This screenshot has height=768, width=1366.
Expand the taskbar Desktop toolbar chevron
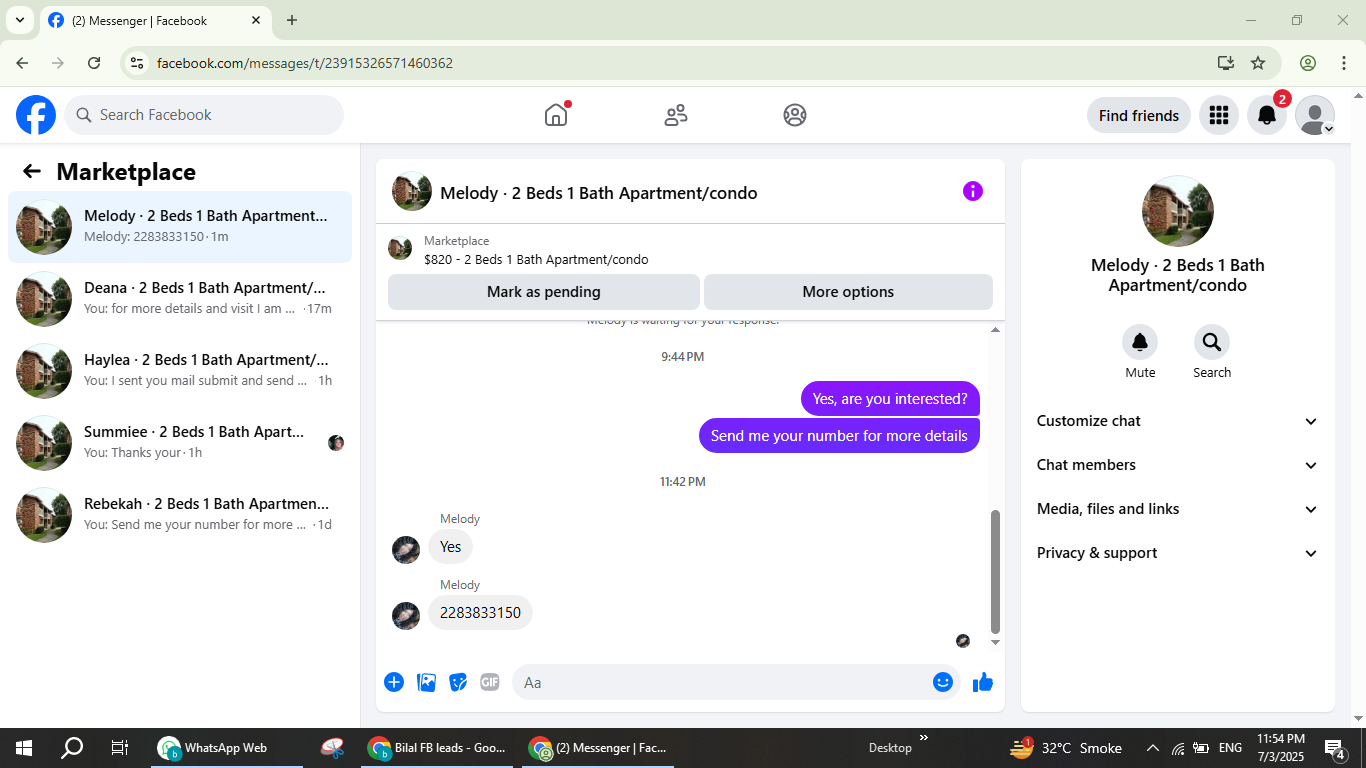(924, 738)
